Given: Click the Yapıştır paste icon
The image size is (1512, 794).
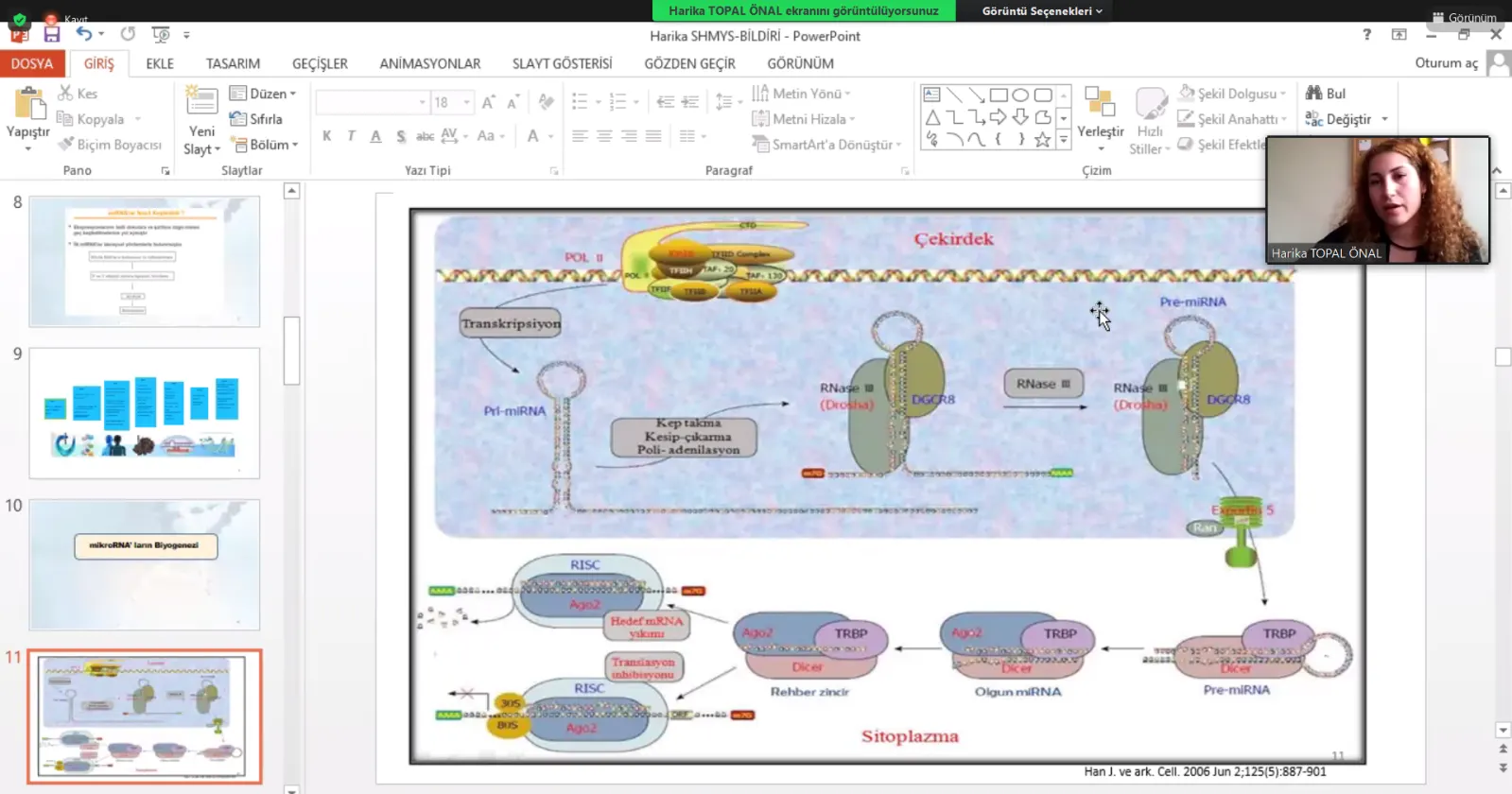Looking at the screenshot, I should coord(28,104).
